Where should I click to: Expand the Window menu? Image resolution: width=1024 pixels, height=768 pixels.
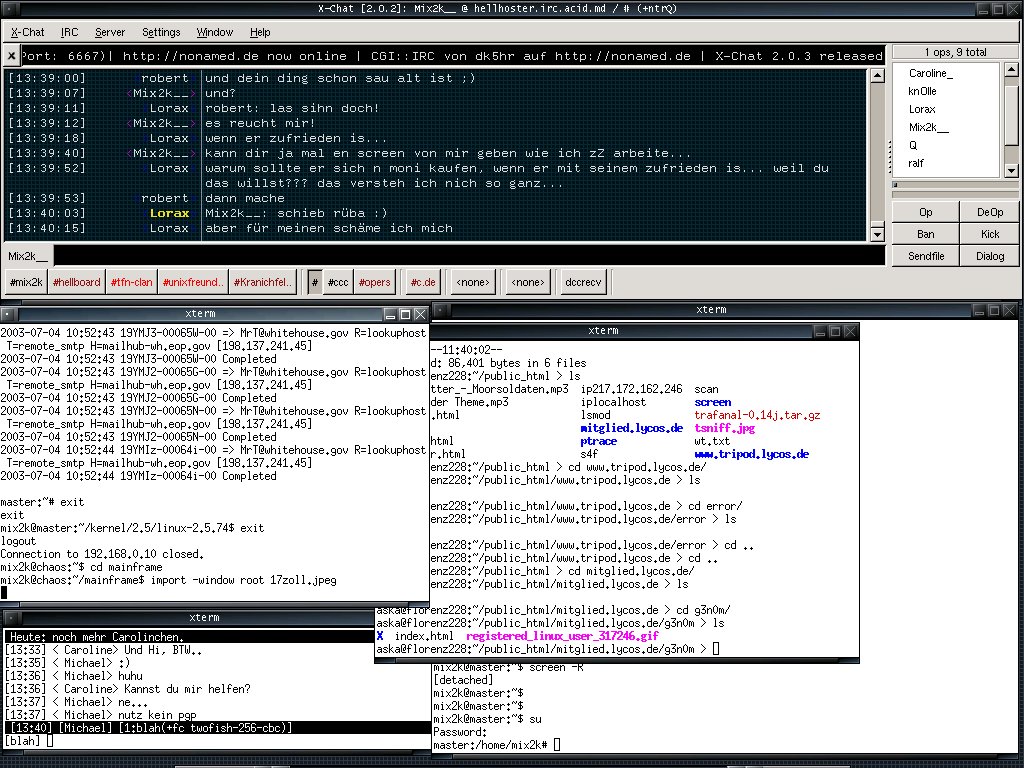click(215, 32)
